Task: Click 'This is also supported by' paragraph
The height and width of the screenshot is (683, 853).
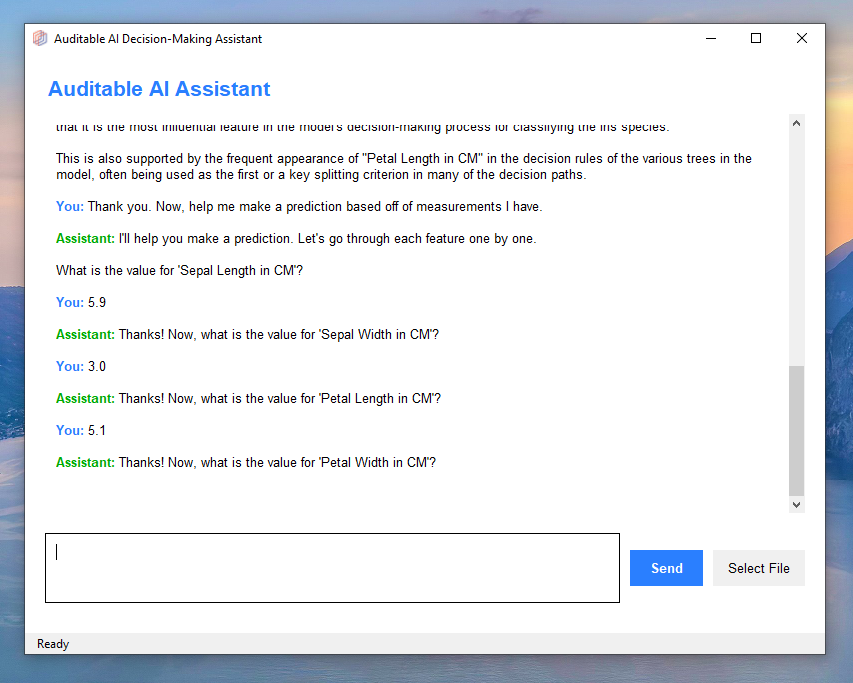Action: [x=404, y=166]
